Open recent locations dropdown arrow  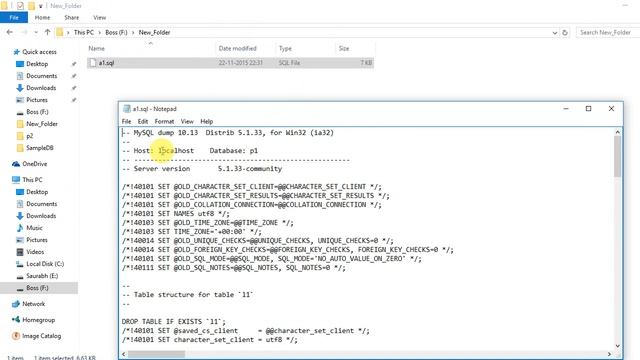pyautogui.click(x=36, y=32)
